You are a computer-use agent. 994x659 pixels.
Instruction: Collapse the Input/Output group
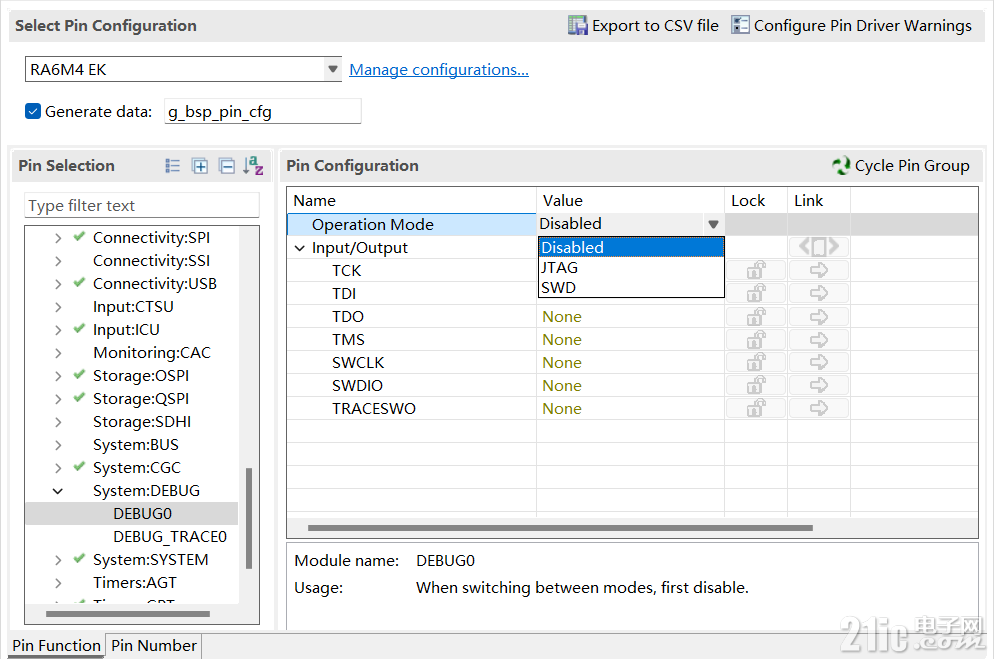tap(300, 248)
